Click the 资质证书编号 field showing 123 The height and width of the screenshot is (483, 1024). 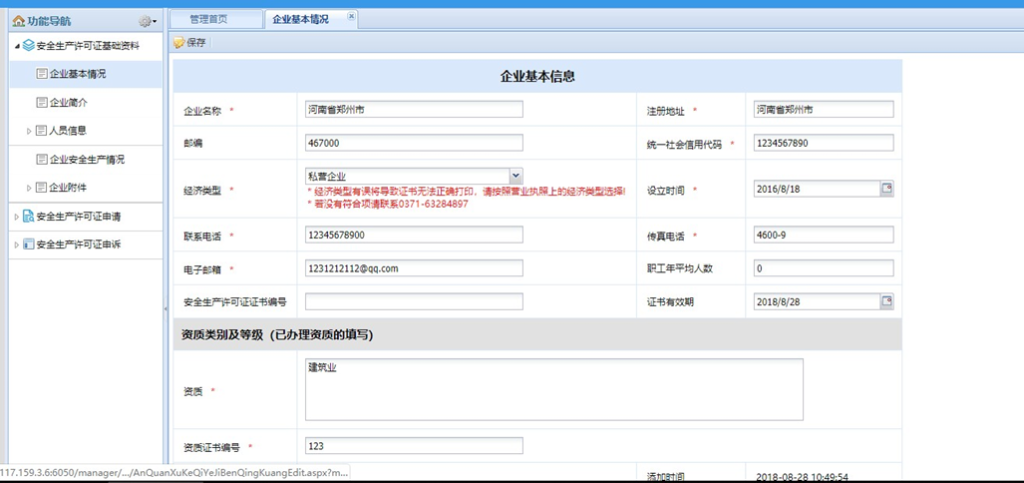coord(414,446)
